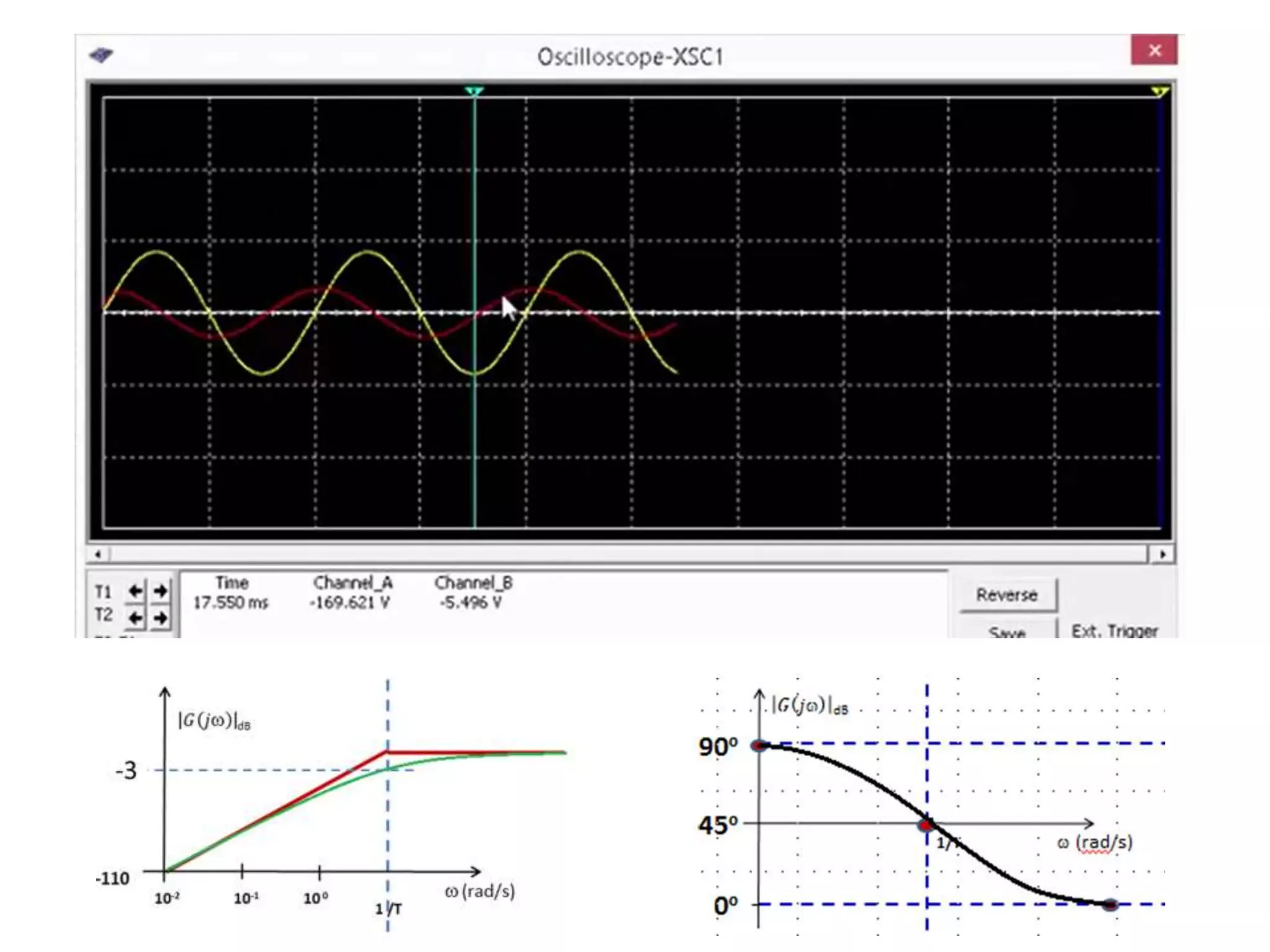Viewport: 1270px width, 952px height.
Task: Click the Time readout 17.550 ms
Action: [x=231, y=602]
